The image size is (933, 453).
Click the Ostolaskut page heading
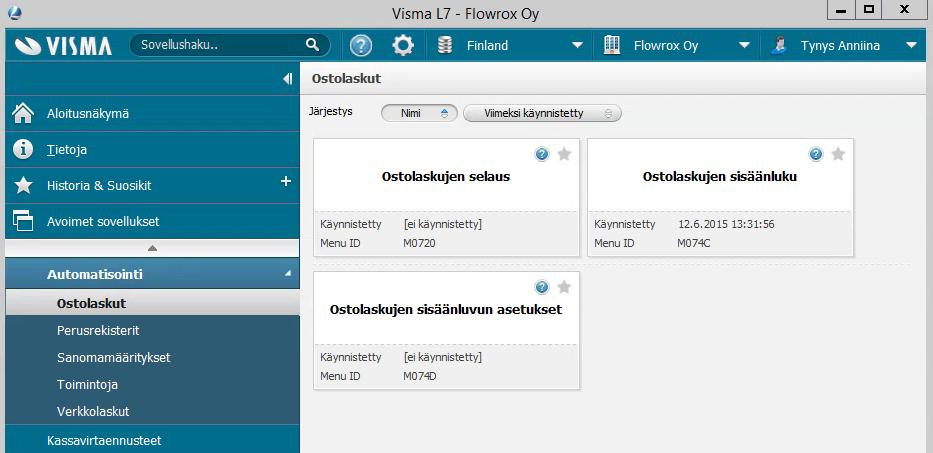pyautogui.click(x=346, y=79)
